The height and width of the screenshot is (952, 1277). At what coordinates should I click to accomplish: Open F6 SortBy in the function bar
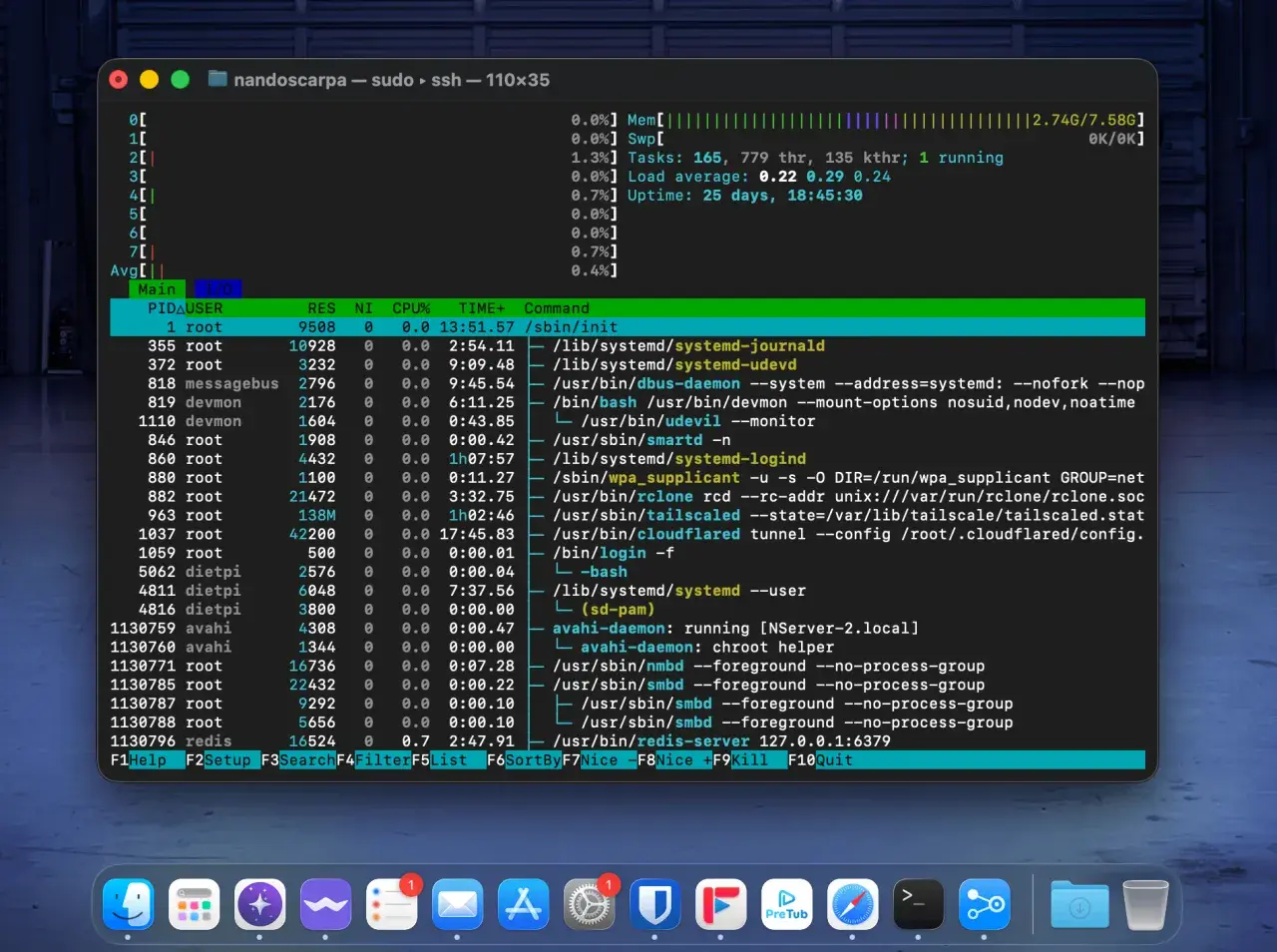point(524,760)
